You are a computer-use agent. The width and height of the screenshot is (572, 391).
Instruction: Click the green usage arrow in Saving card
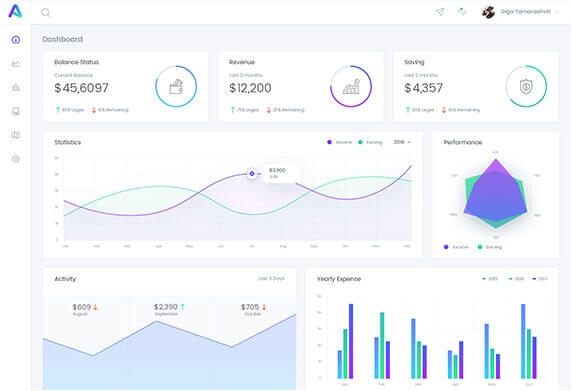(x=408, y=109)
